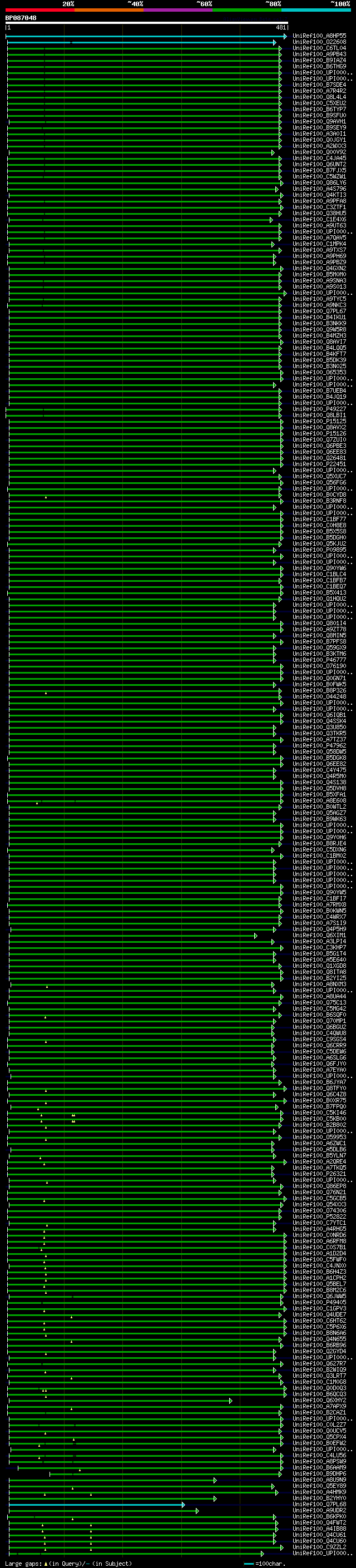Select the UniRef100_O59953 label

pyautogui.click(x=319, y=1137)
